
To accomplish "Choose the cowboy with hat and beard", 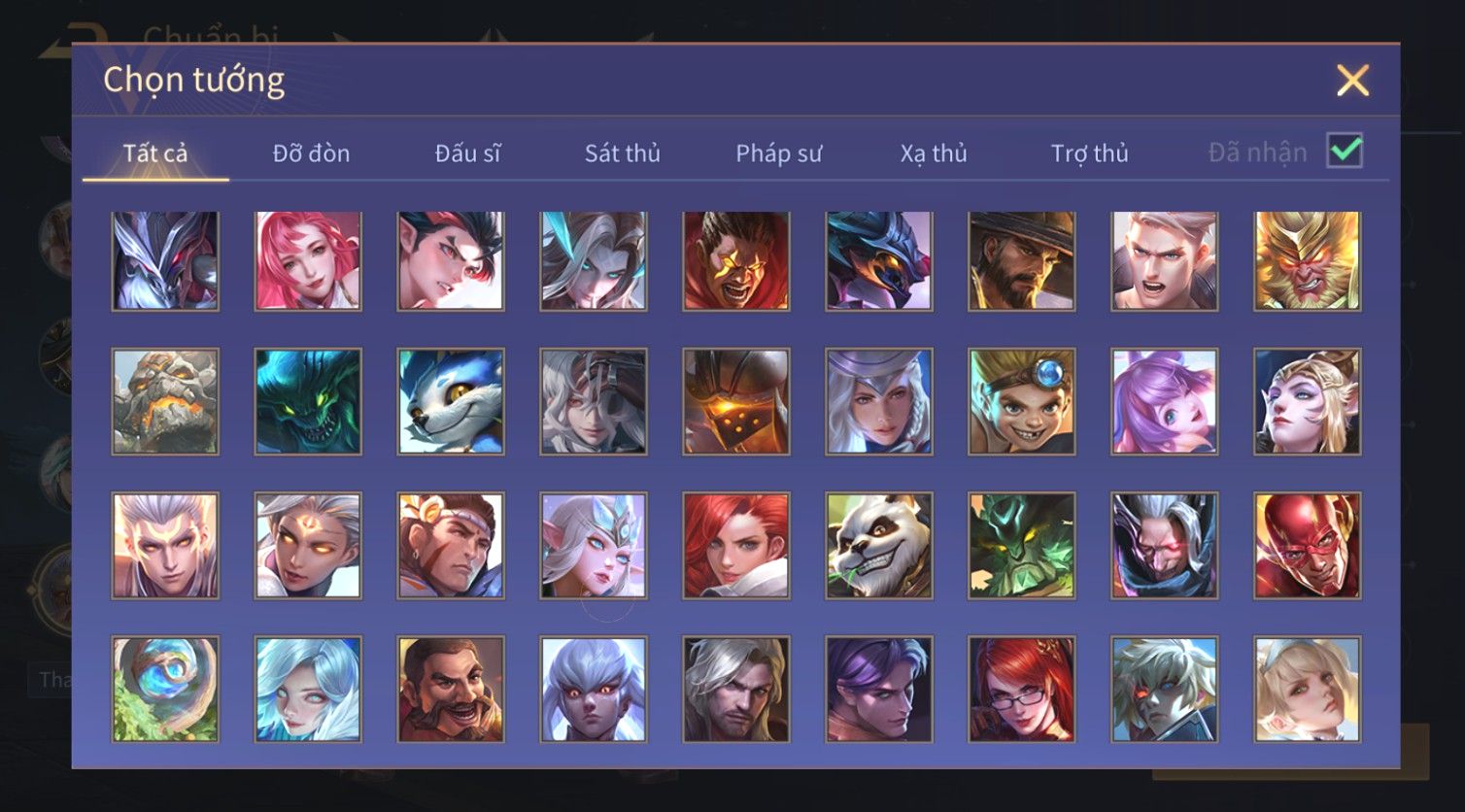I will click(x=1022, y=261).
